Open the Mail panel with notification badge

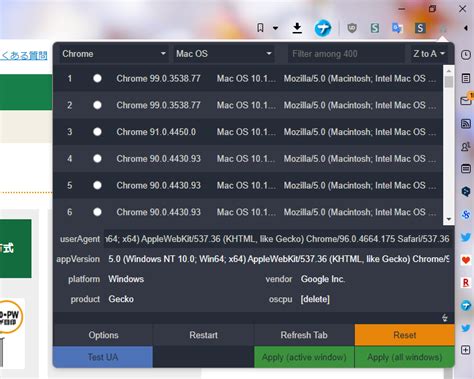[x=466, y=100]
